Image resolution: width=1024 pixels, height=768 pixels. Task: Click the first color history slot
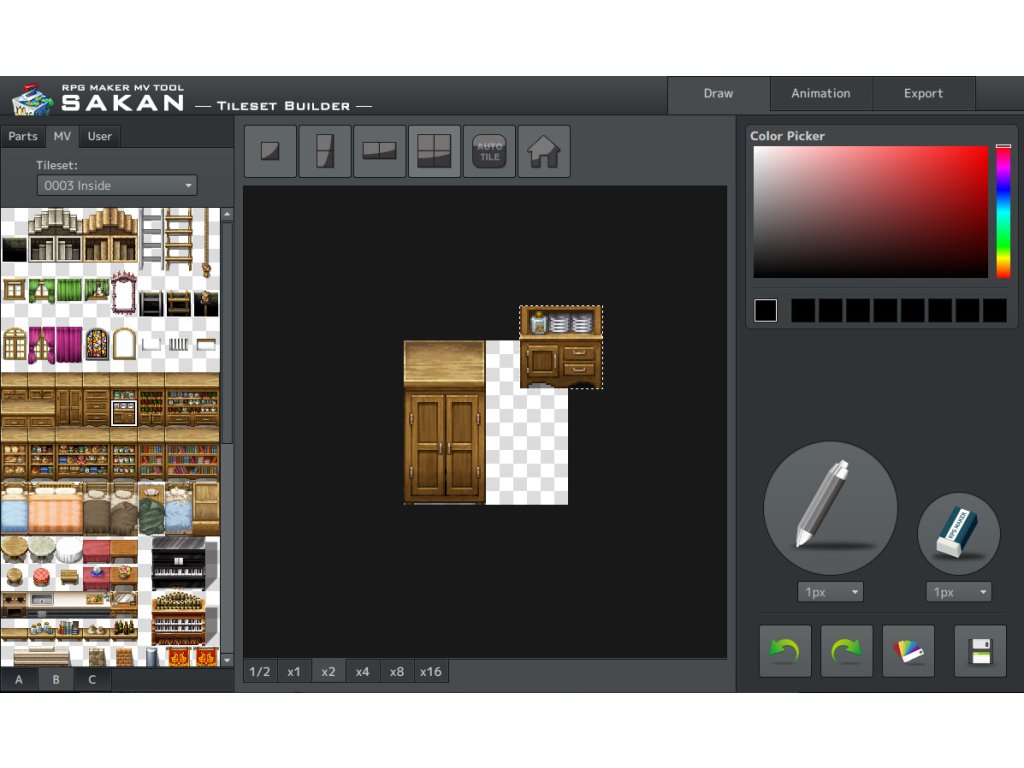point(803,310)
